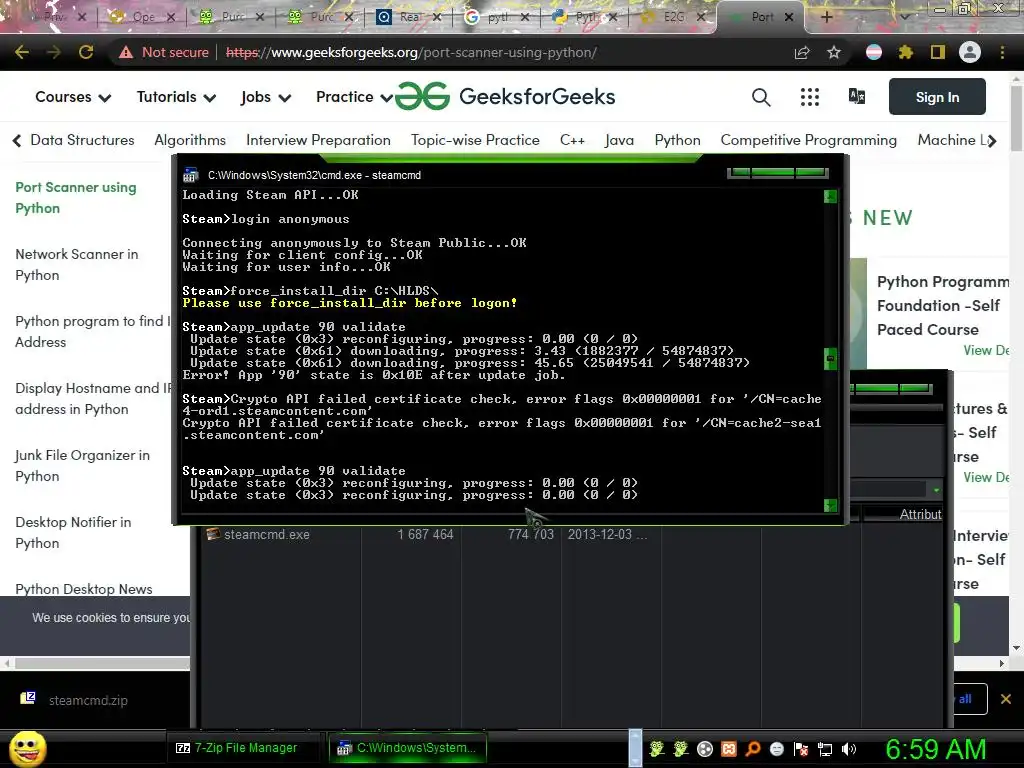
Task: Click the Not secure warning icon
Action: click(126, 52)
